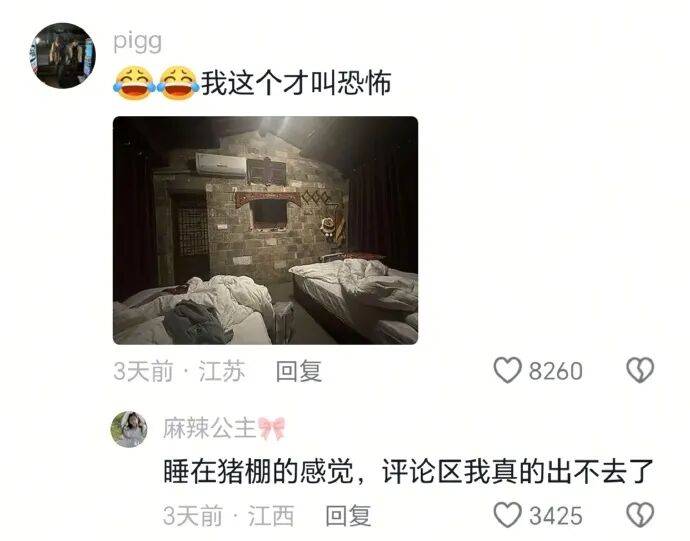The height and width of the screenshot is (541, 690).
Task: Click the first crying-laughing emoji
Action: pyautogui.click(x=134, y=83)
